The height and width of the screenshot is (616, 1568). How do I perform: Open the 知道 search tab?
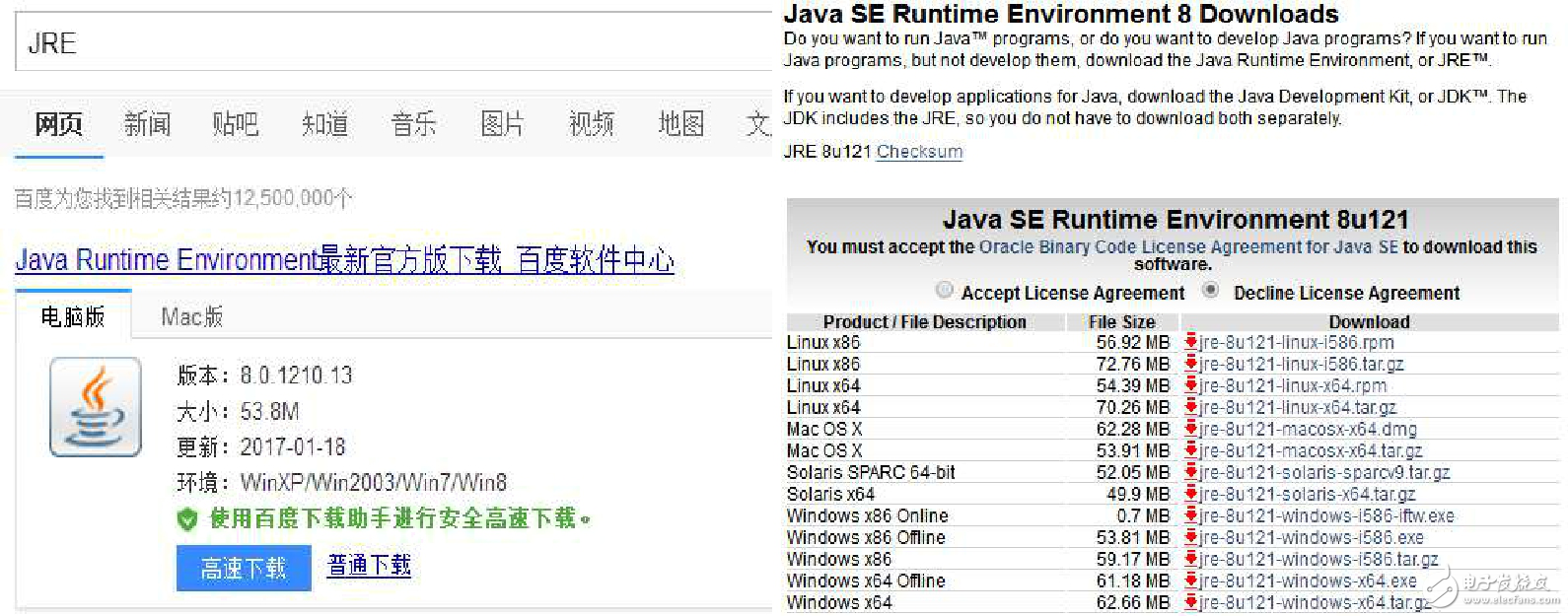pyautogui.click(x=325, y=124)
